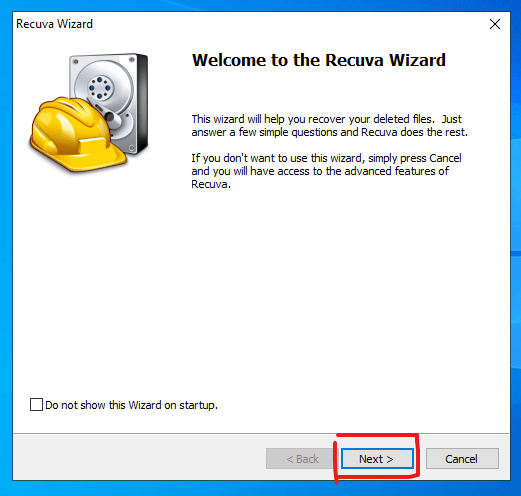Click the word 'Cancel' in the description text

pos(445,158)
